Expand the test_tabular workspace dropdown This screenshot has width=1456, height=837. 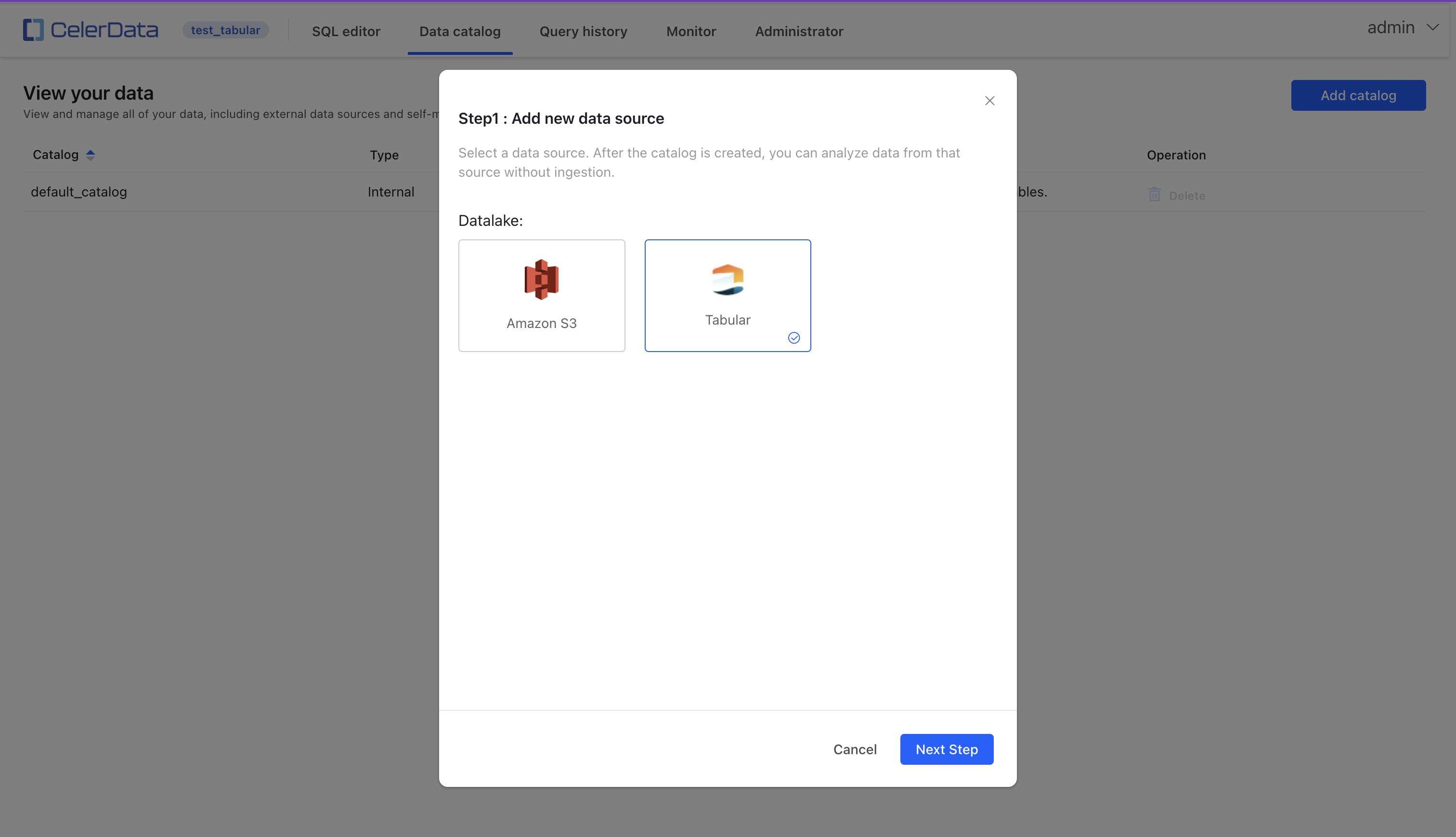225,29
